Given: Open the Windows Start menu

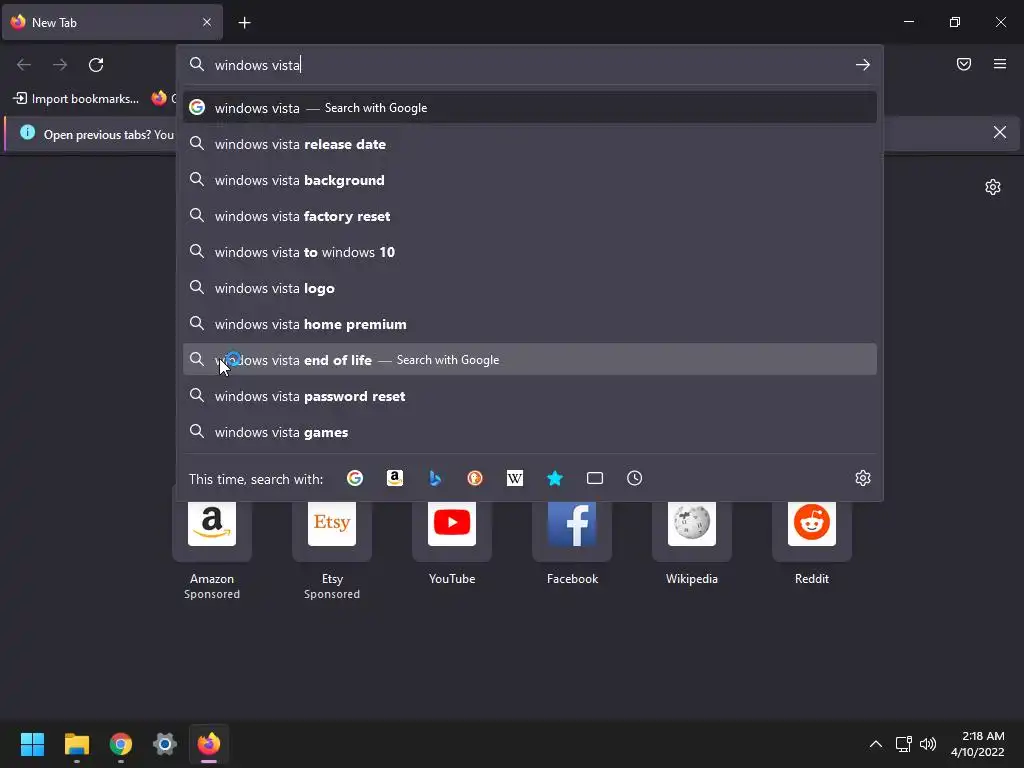Looking at the screenshot, I should (x=32, y=743).
